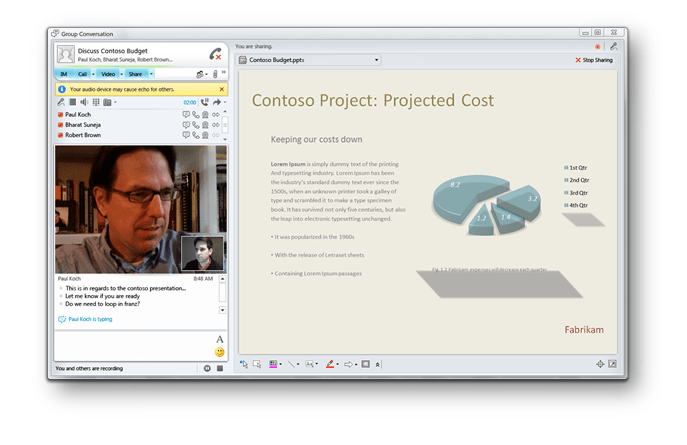Click the emoticon smiley face icon
Image resolution: width=687 pixels, height=445 pixels.
(219, 352)
